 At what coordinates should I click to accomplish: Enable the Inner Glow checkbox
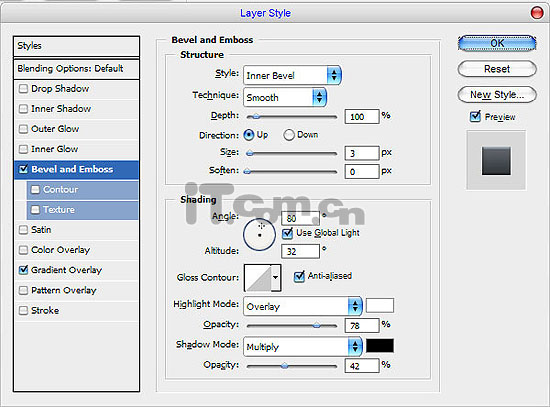[x=23, y=149]
